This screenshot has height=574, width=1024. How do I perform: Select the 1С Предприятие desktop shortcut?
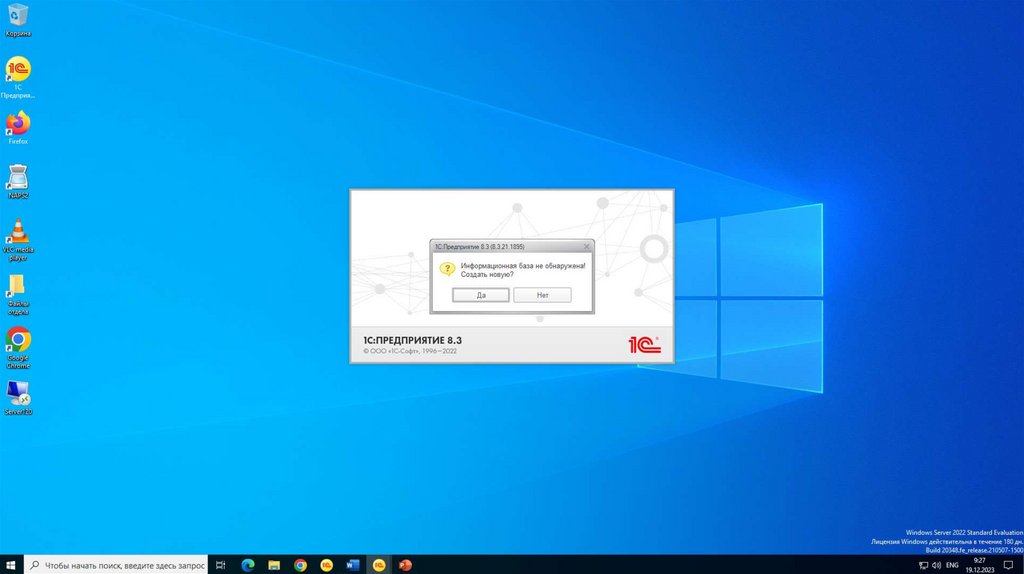(x=18, y=77)
